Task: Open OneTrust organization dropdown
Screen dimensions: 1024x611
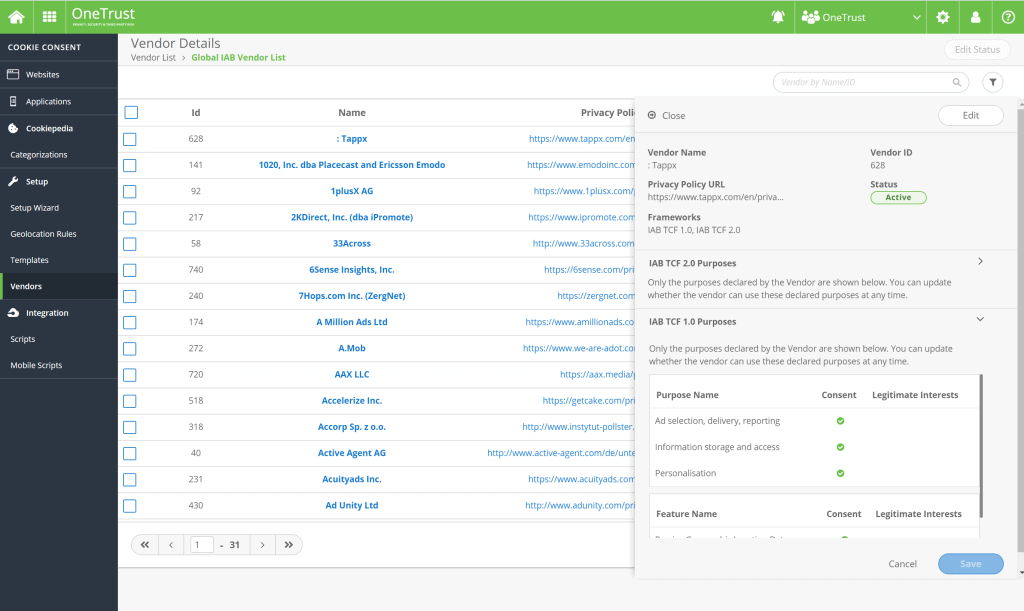Action: [x=861, y=17]
